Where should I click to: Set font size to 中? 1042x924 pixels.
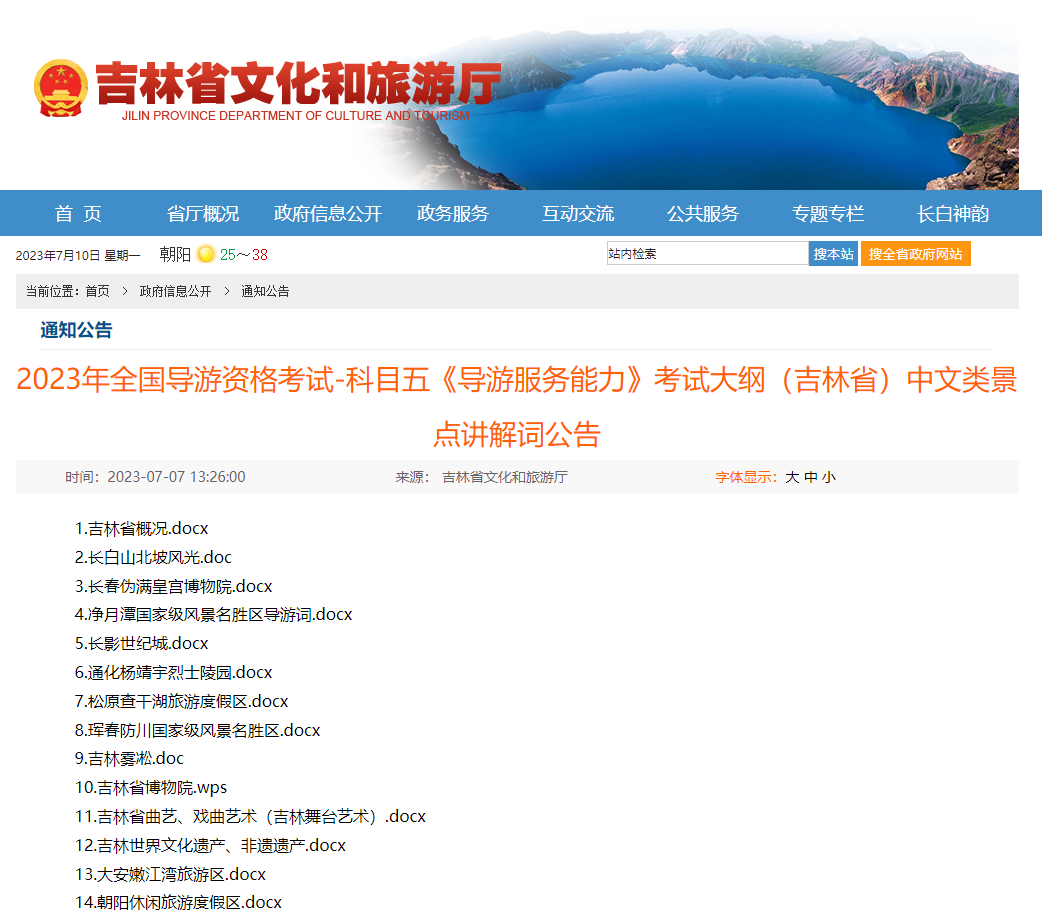811,477
